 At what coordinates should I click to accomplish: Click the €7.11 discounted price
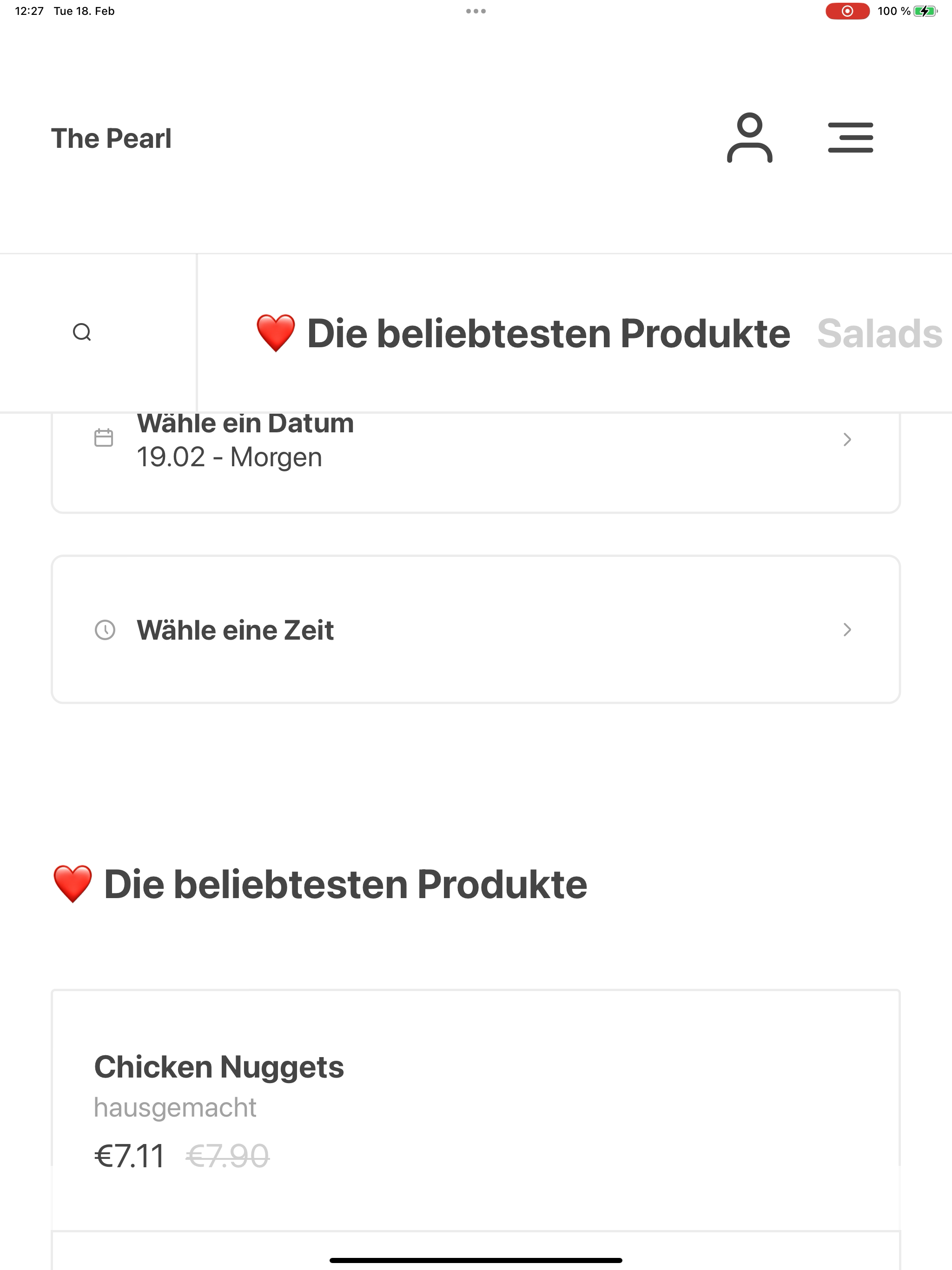point(129,1156)
